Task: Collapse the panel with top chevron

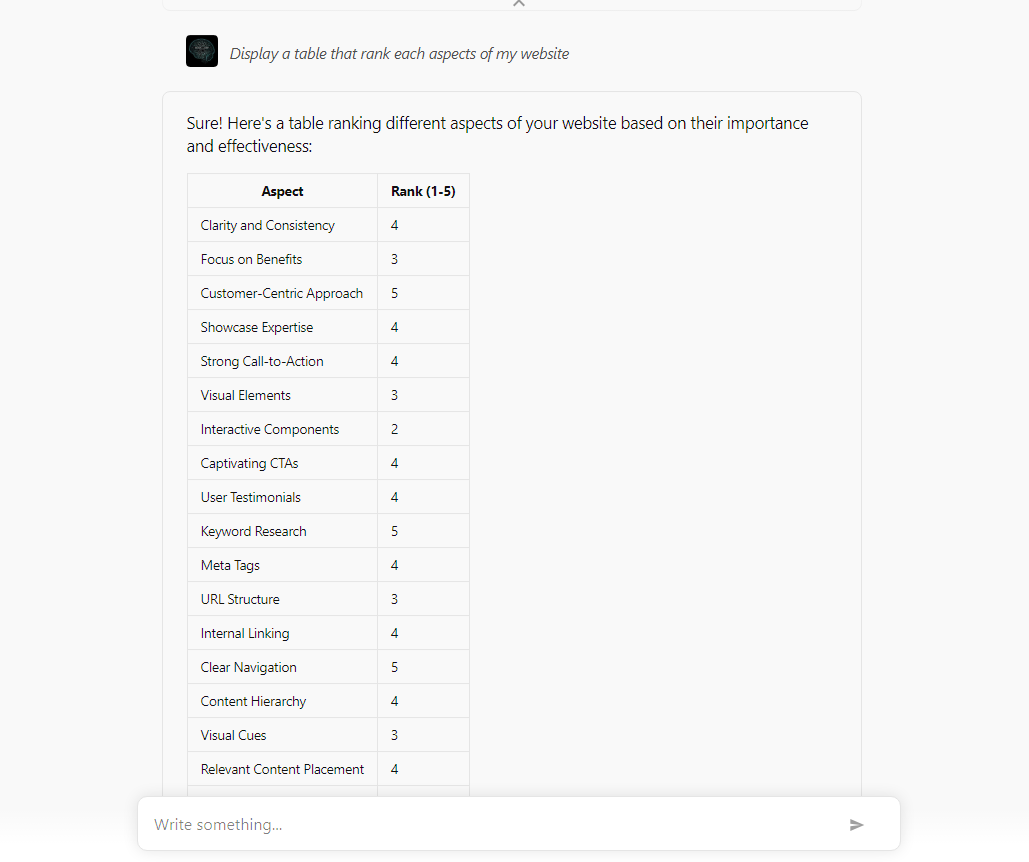Action: pyautogui.click(x=518, y=3)
